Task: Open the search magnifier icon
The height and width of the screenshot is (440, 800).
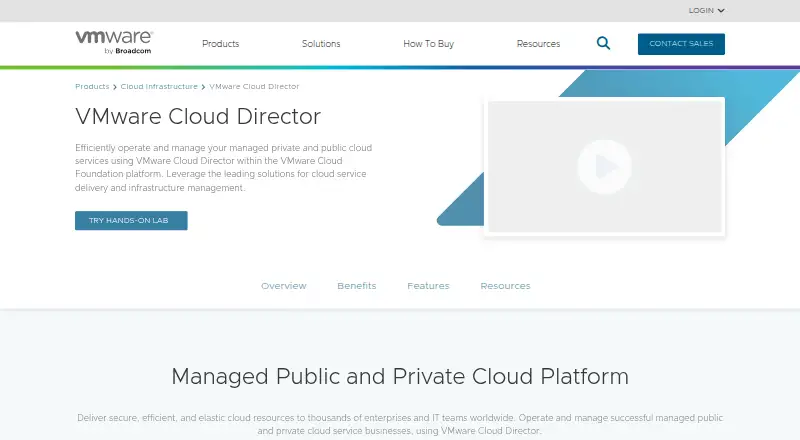Action: tap(603, 43)
